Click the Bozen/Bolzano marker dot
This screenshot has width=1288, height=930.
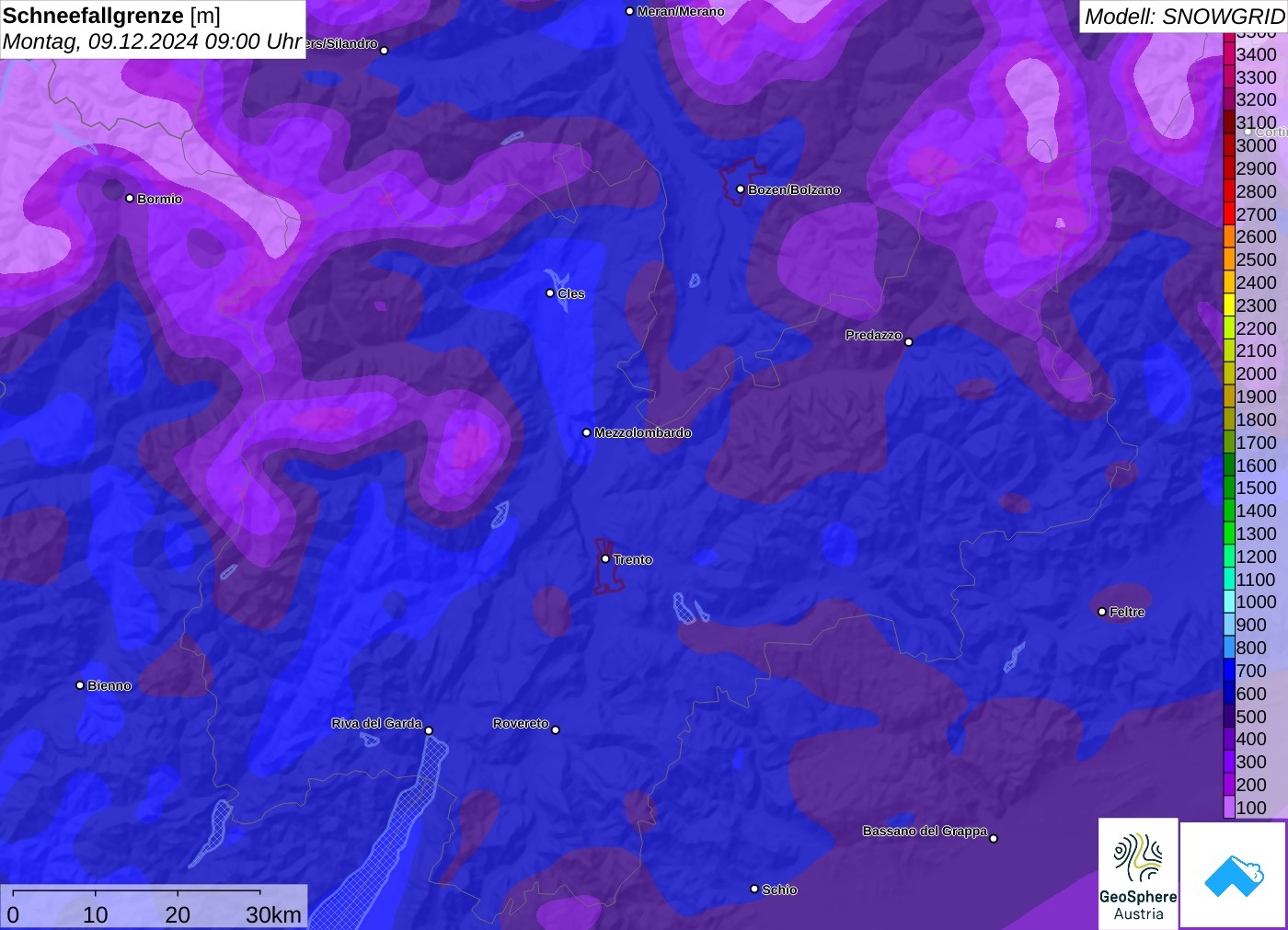(x=740, y=189)
